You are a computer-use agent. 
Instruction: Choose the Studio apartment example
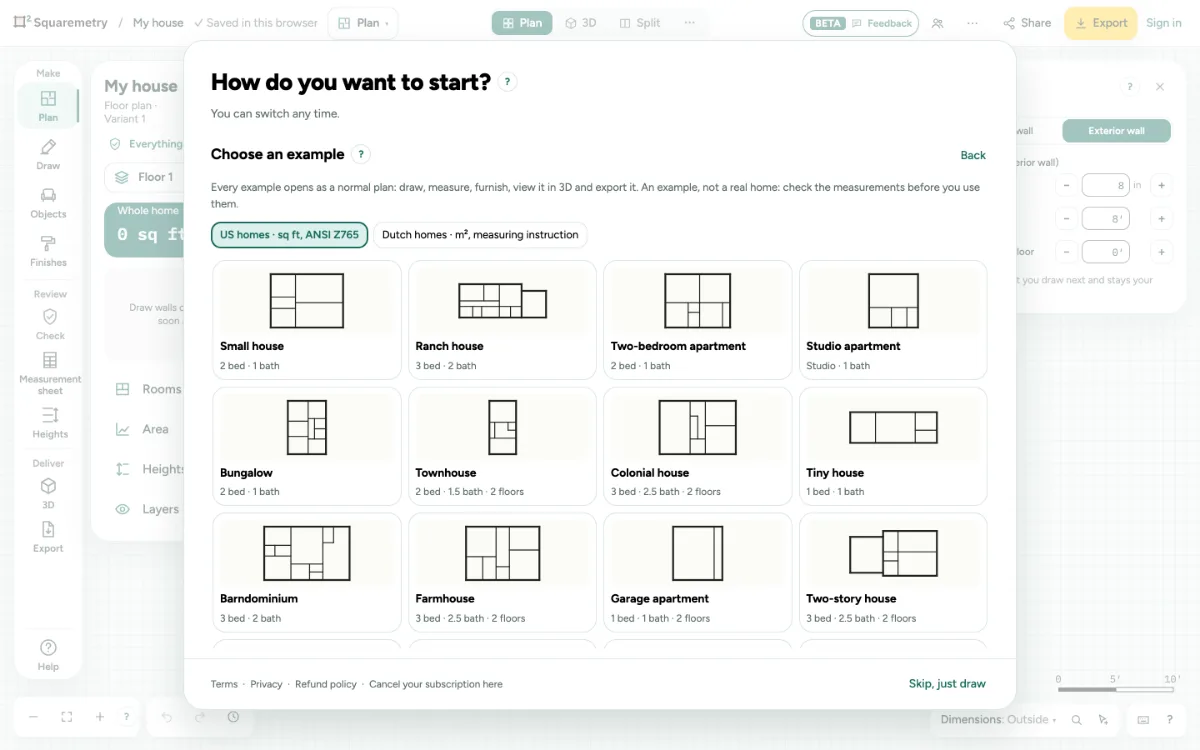[893, 320]
